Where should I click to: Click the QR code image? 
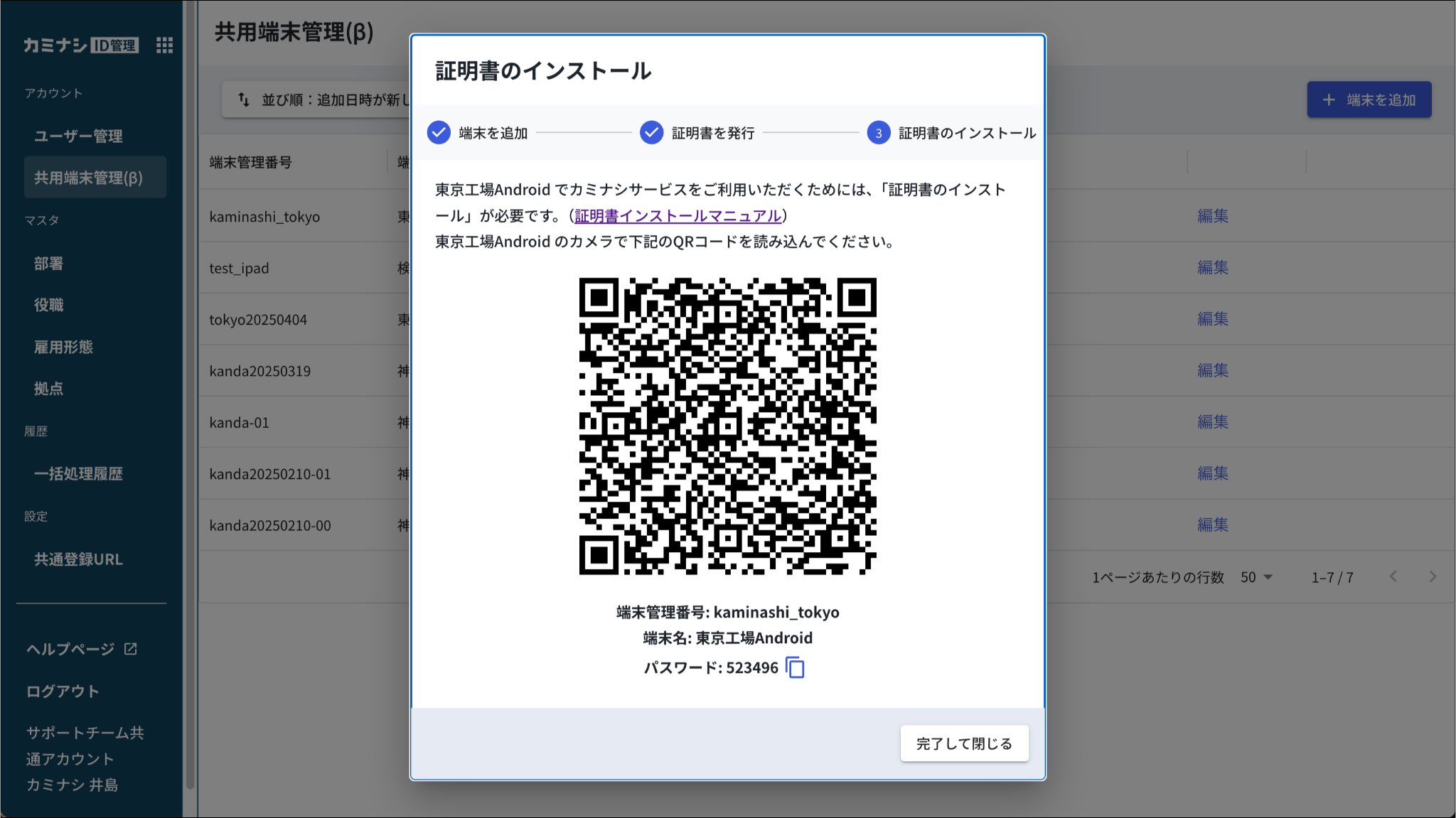[x=727, y=426]
